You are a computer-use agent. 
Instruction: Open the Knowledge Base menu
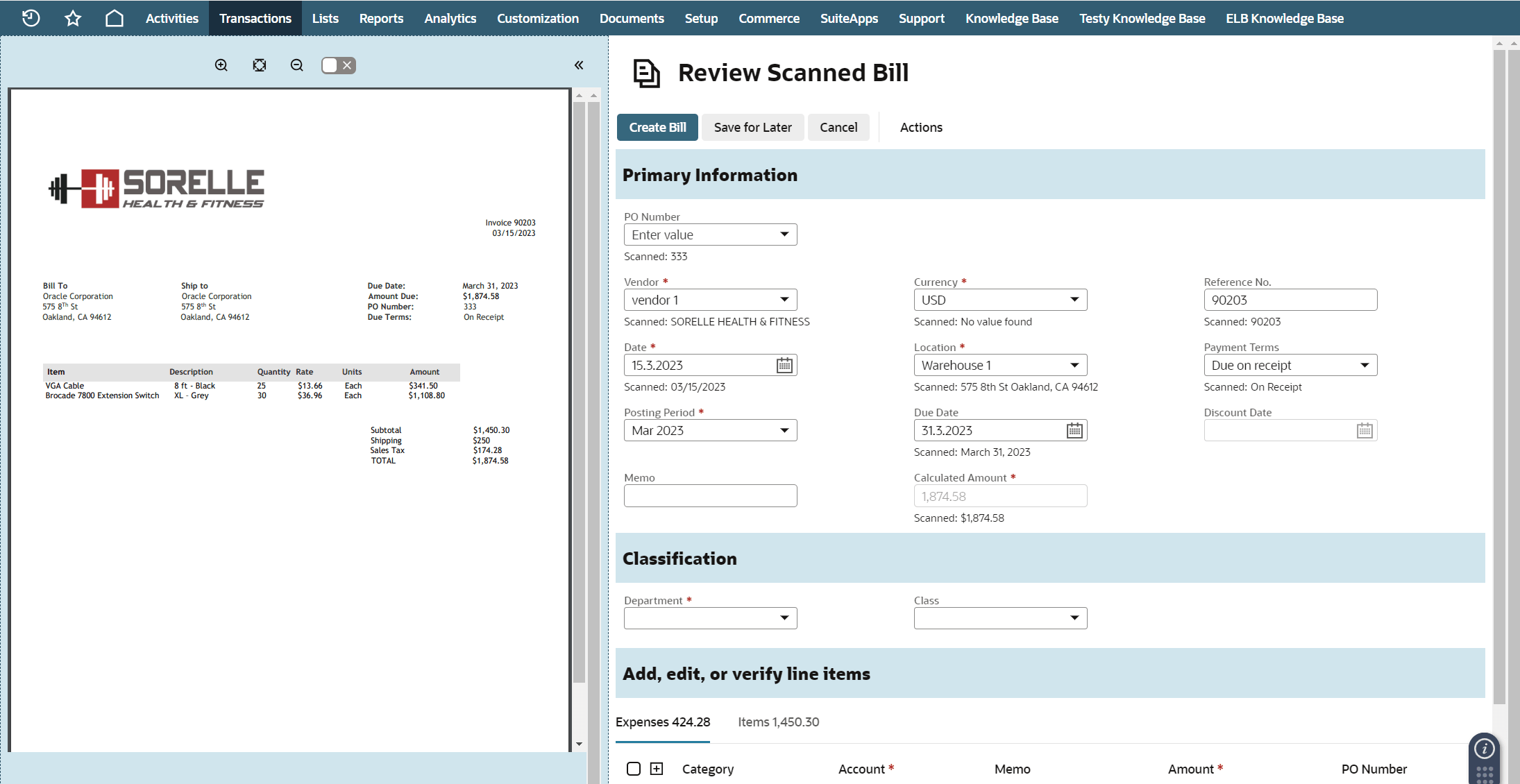1012,18
